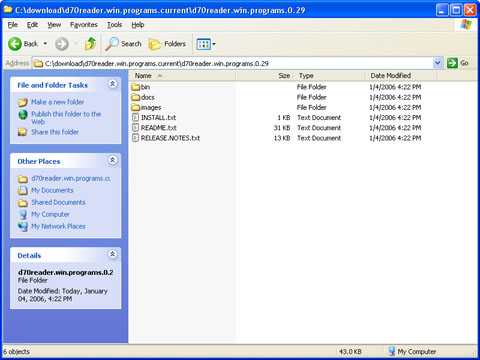Viewport: 480px width, 360px height.
Task: Click the Back arrow icon
Action: pyautogui.click(x=15, y=44)
